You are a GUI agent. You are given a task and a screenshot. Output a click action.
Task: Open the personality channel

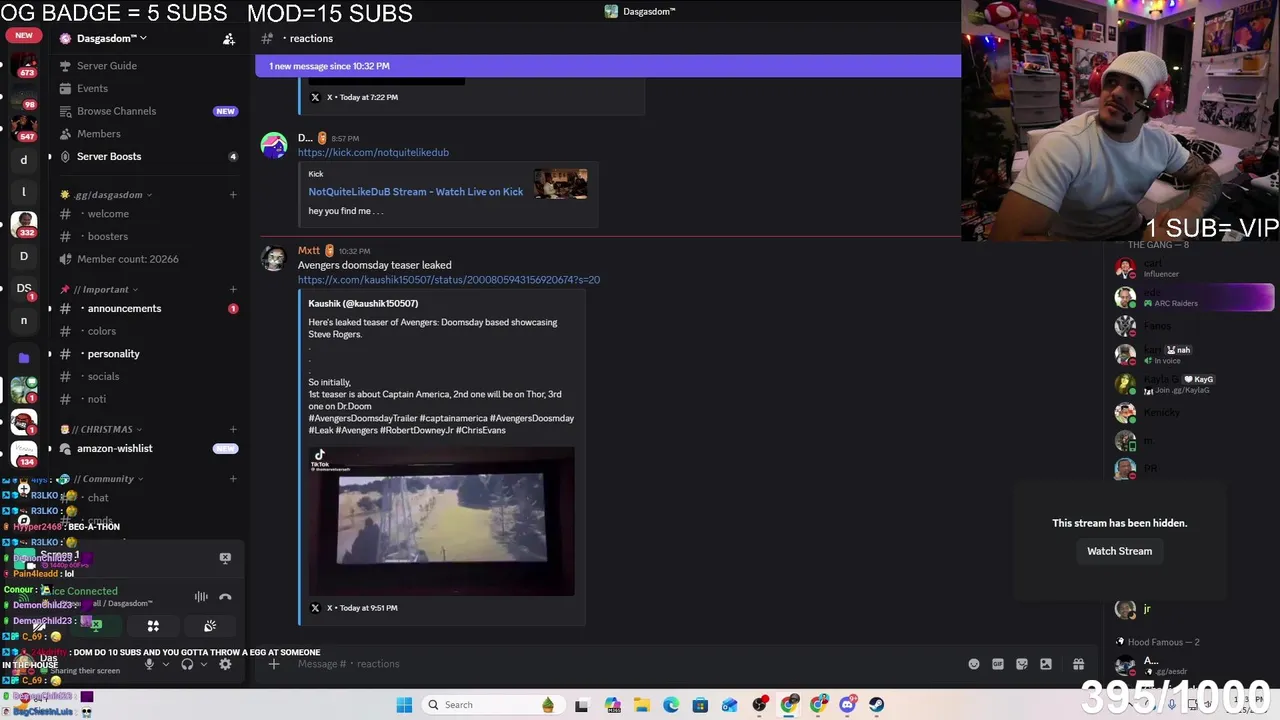[113, 354]
